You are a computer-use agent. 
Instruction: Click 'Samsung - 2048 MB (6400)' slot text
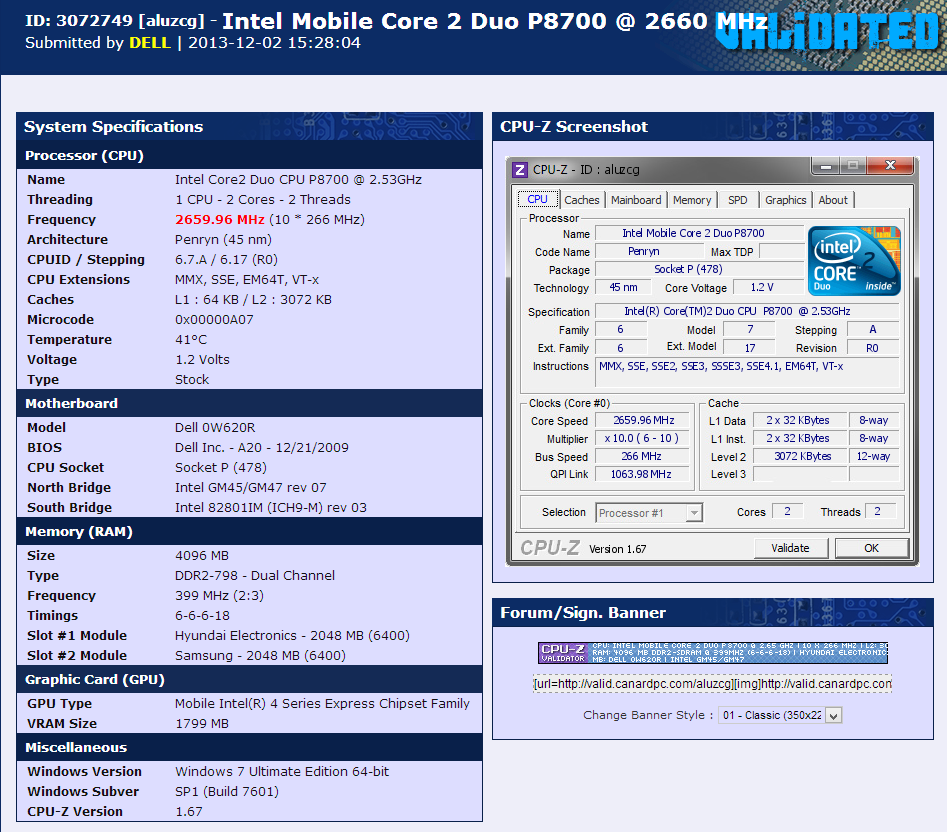(260, 655)
